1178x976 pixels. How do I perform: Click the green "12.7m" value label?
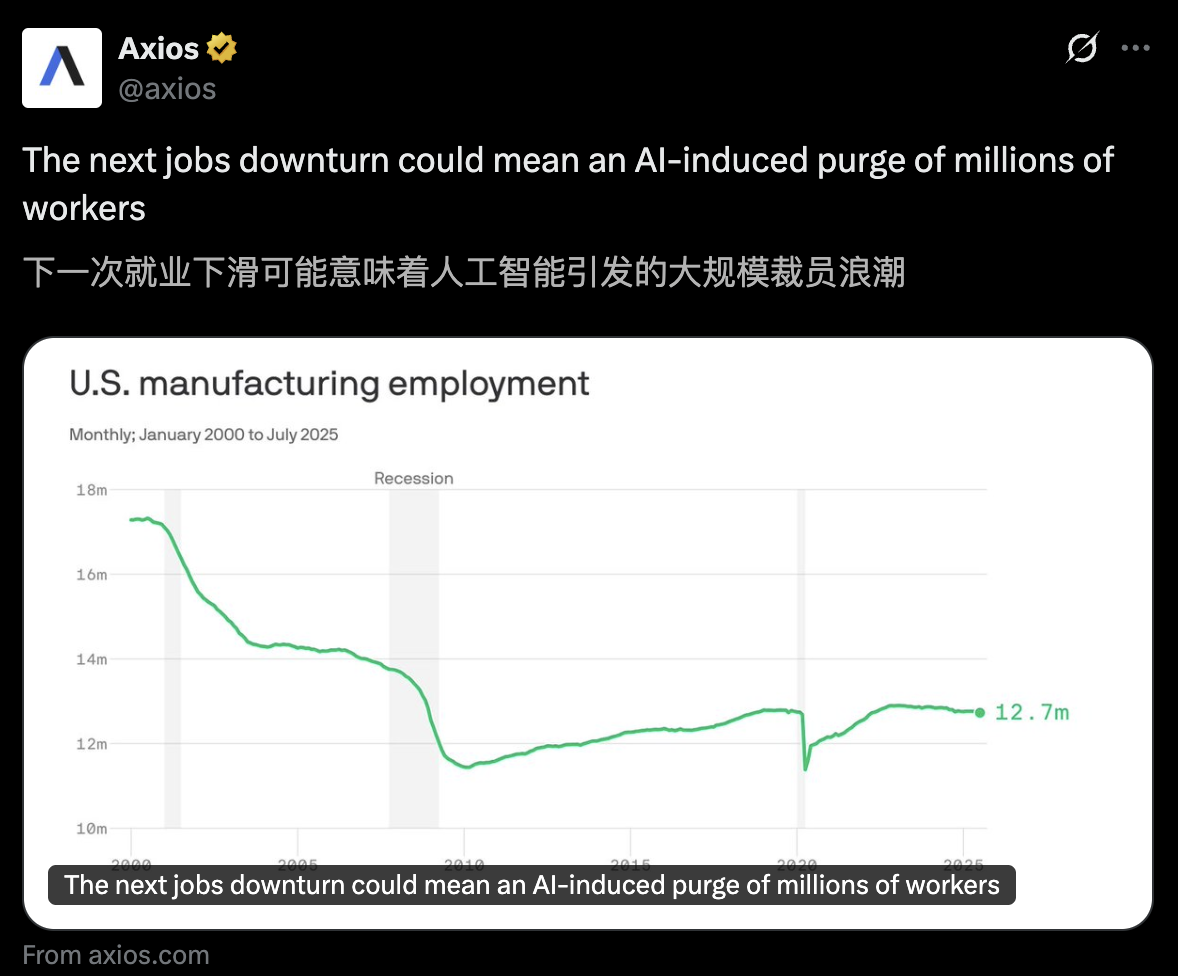coord(1031,712)
